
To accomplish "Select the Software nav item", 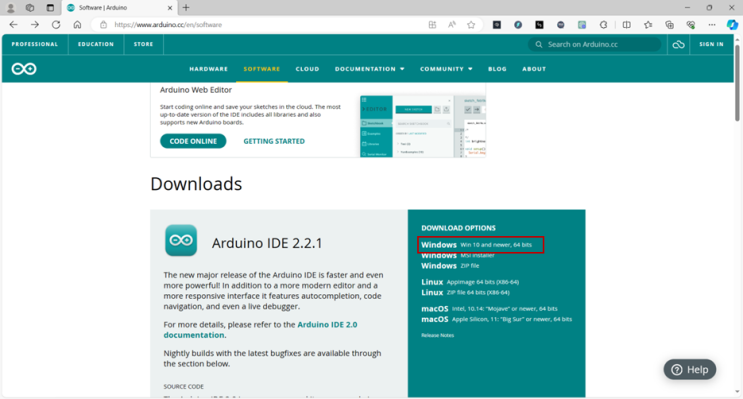I will pyautogui.click(x=262, y=69).
